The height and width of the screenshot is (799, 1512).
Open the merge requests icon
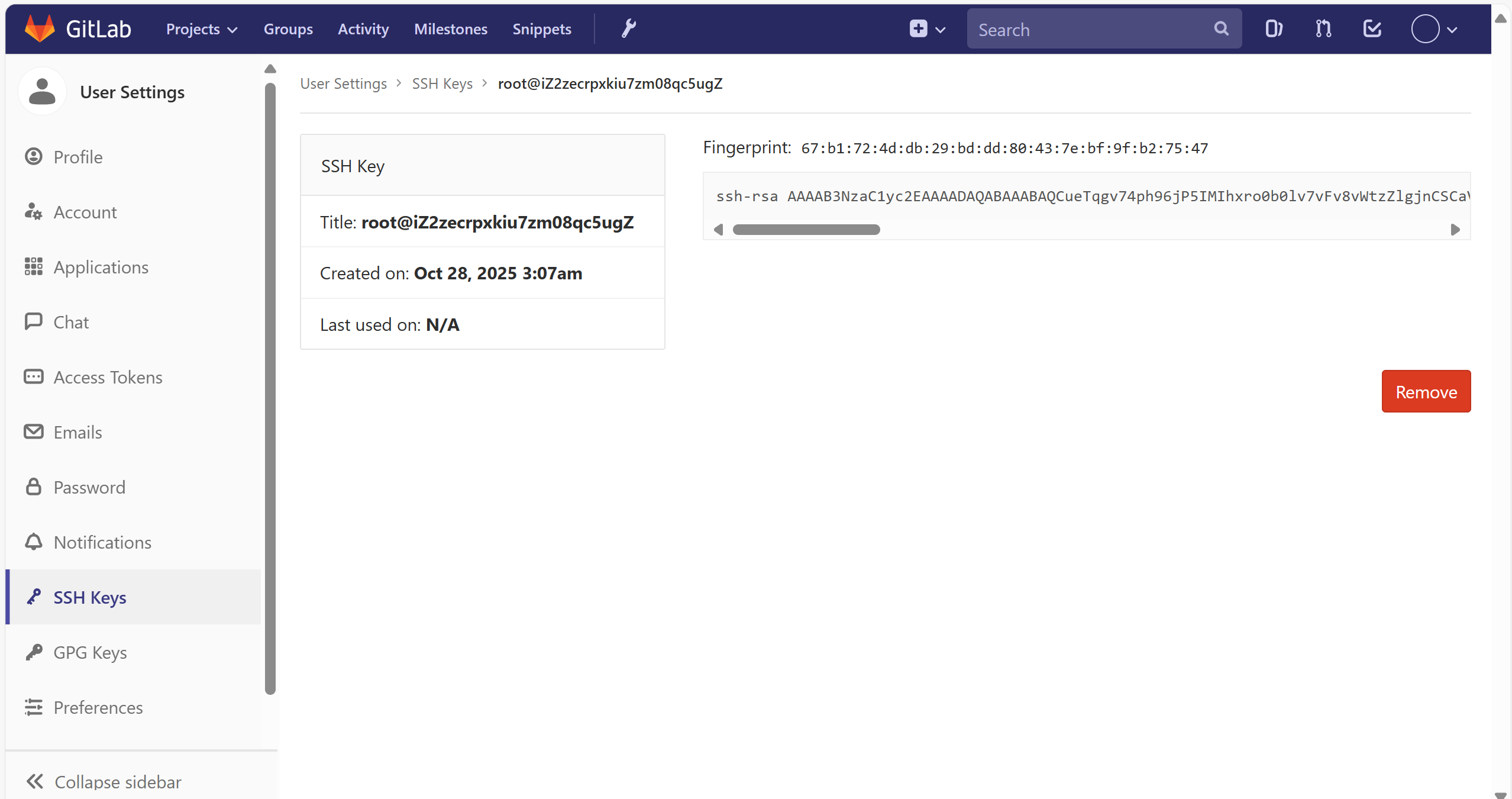1323,28
